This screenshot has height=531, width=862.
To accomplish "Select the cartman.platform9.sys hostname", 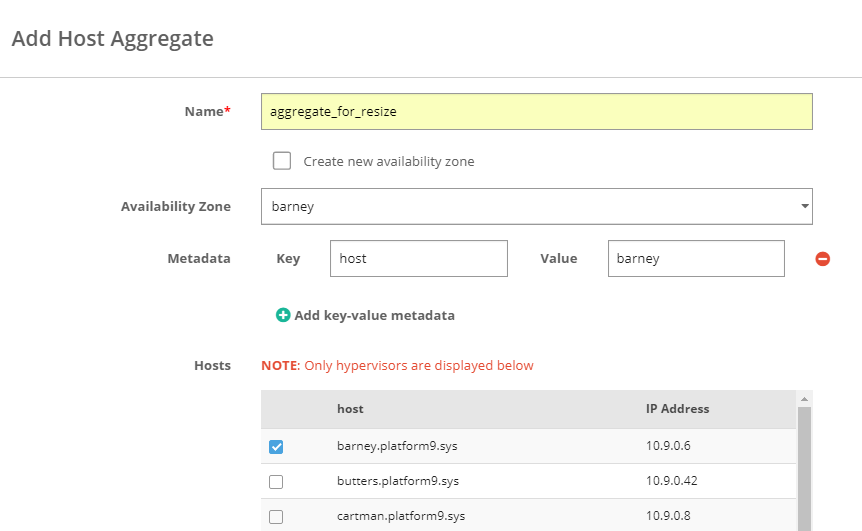I will click(400, 517).
